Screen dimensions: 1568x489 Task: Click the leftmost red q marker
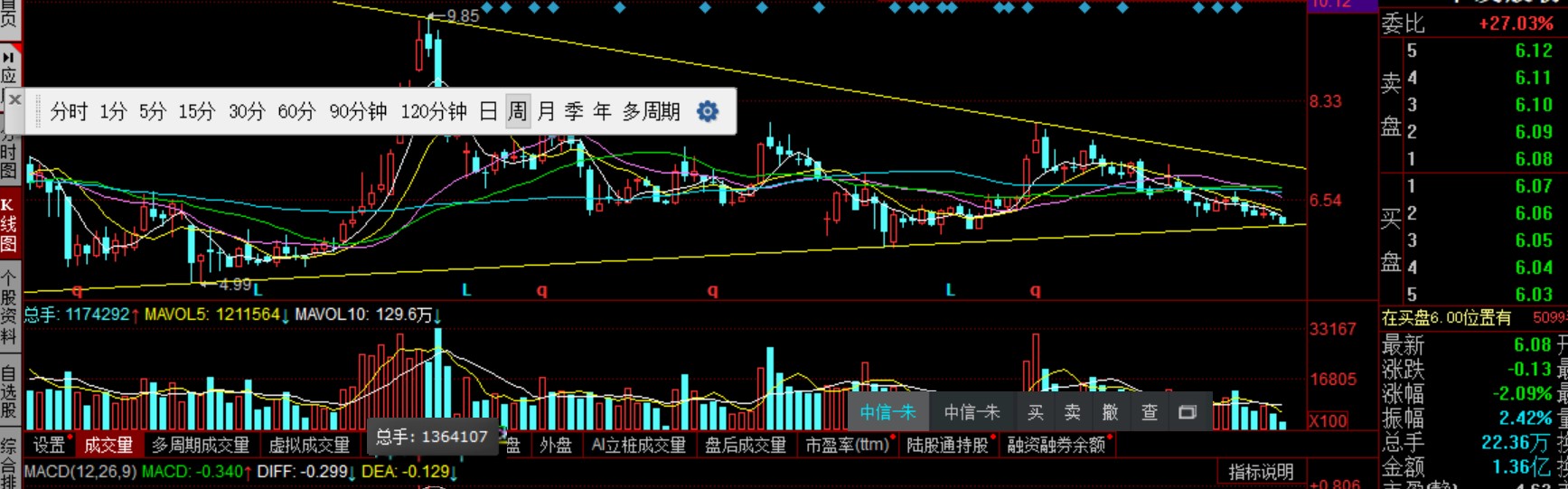[77, 290]
